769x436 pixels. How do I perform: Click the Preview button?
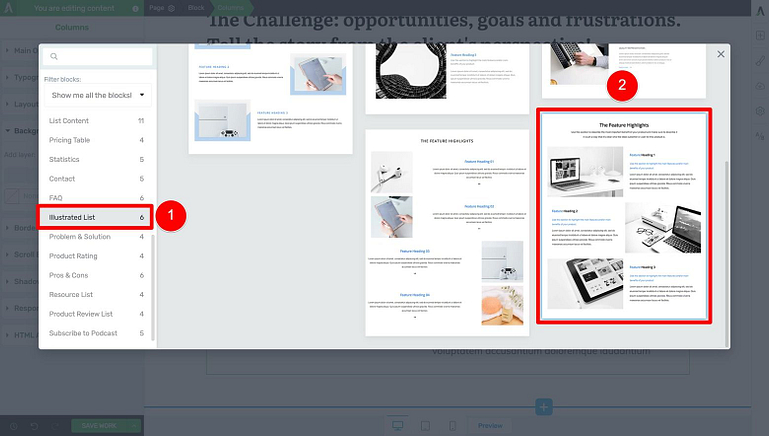point(490,425)
